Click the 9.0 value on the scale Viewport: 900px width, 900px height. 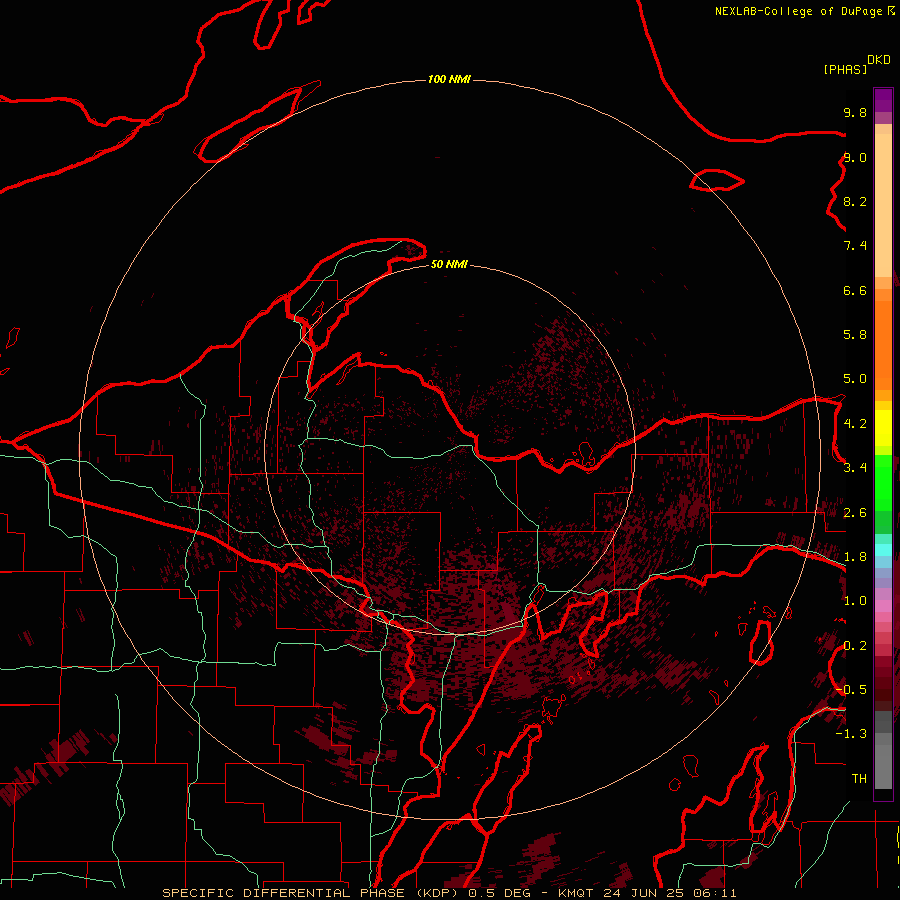click(x=855, y=158)
